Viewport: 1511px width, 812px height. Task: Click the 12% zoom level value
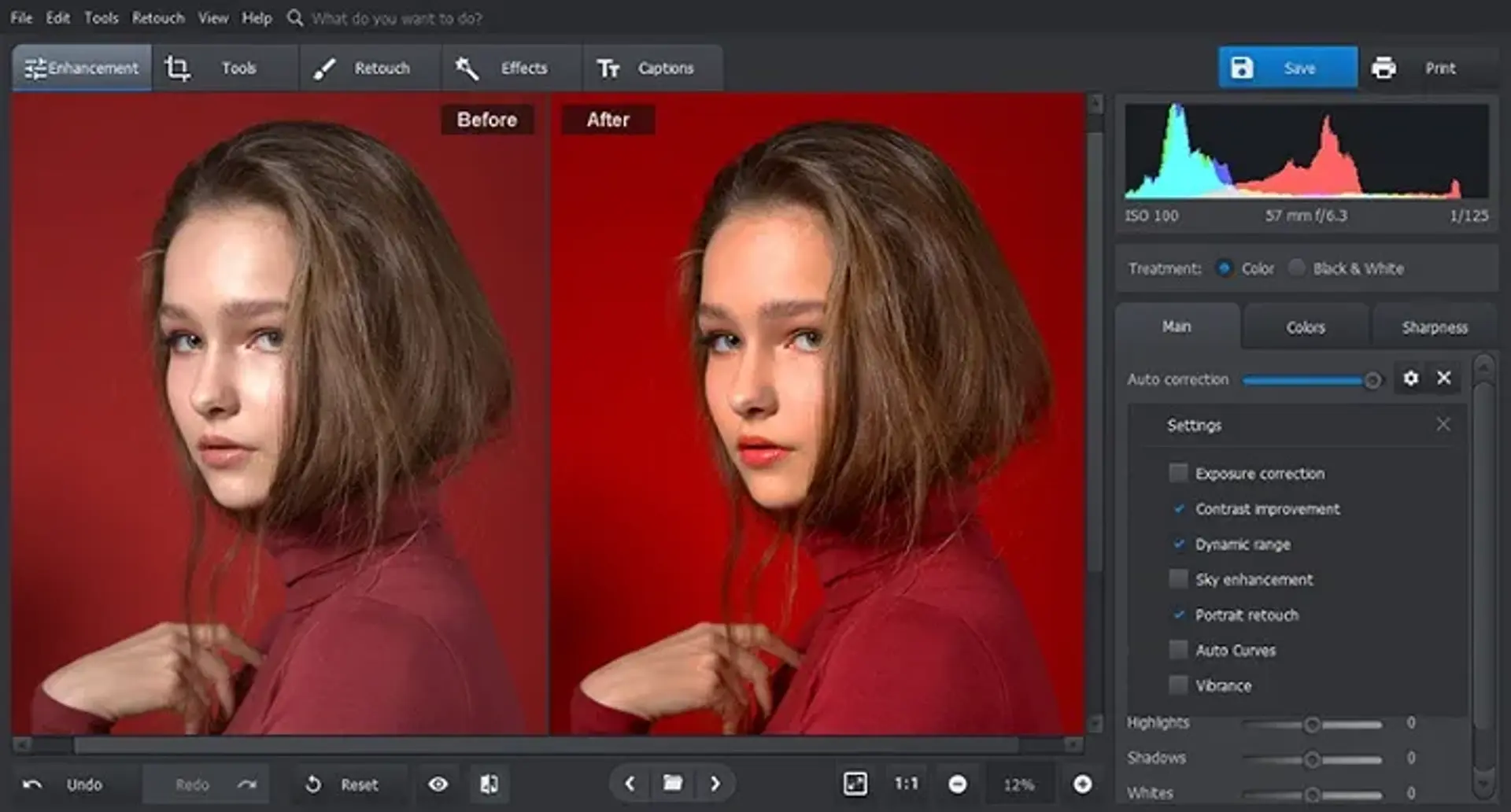1018,784
